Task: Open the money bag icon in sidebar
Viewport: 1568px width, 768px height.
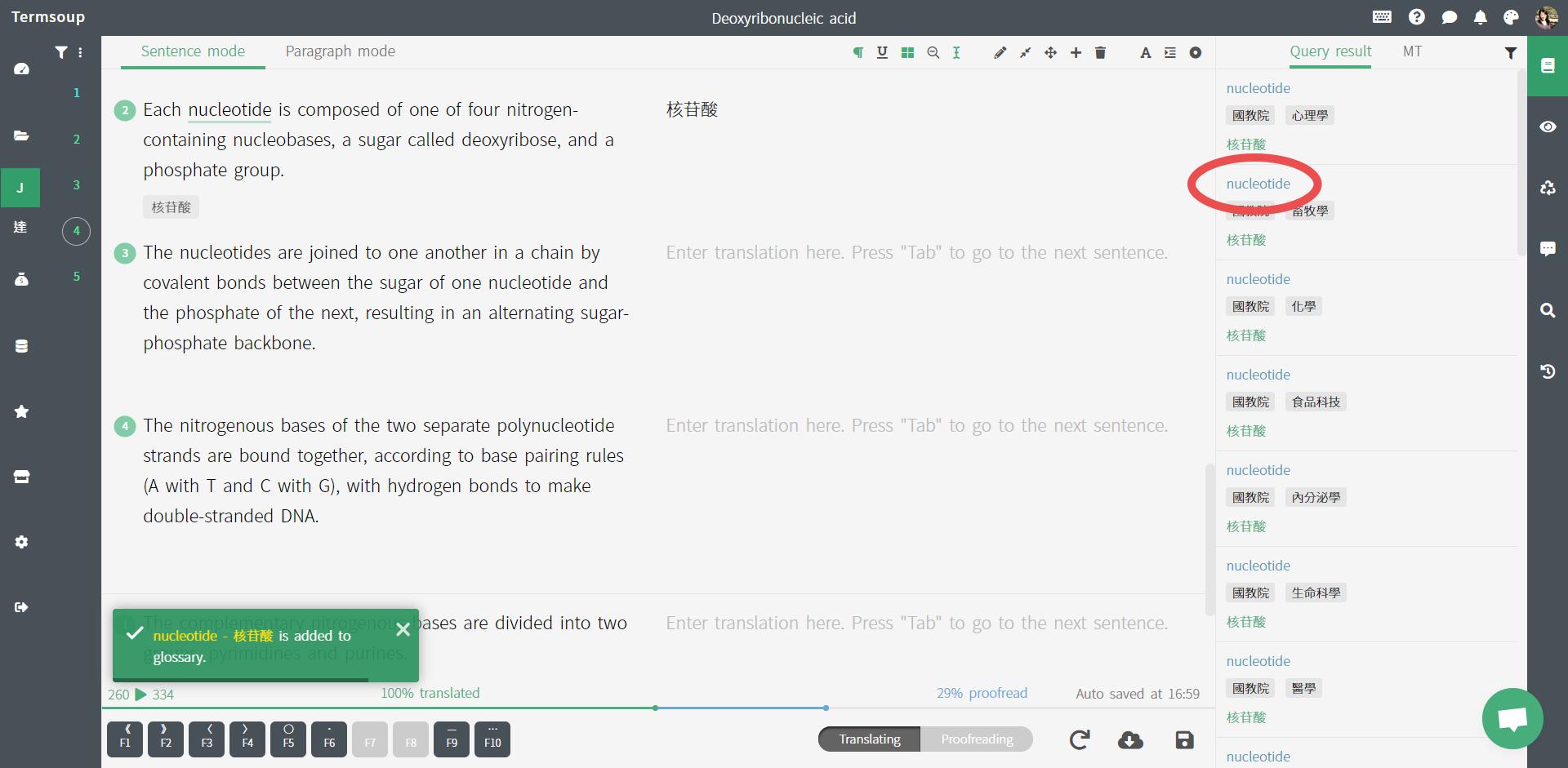Action: [21, 279]
